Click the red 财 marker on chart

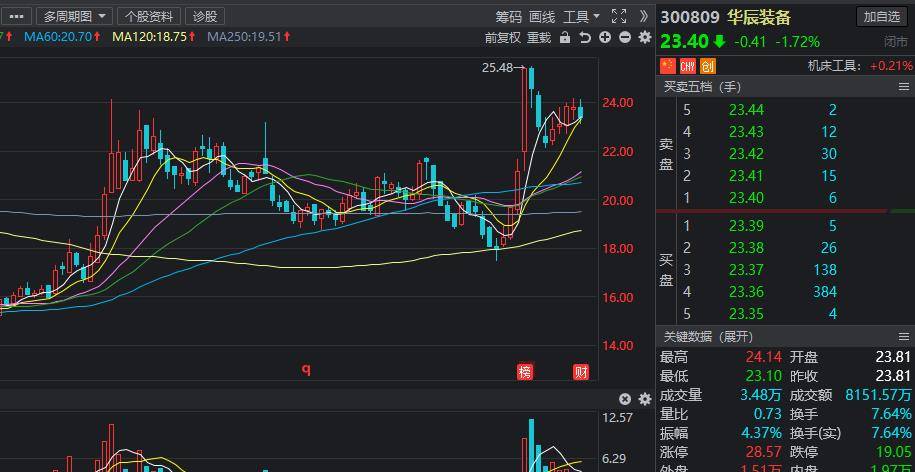(x=580, y=372)
